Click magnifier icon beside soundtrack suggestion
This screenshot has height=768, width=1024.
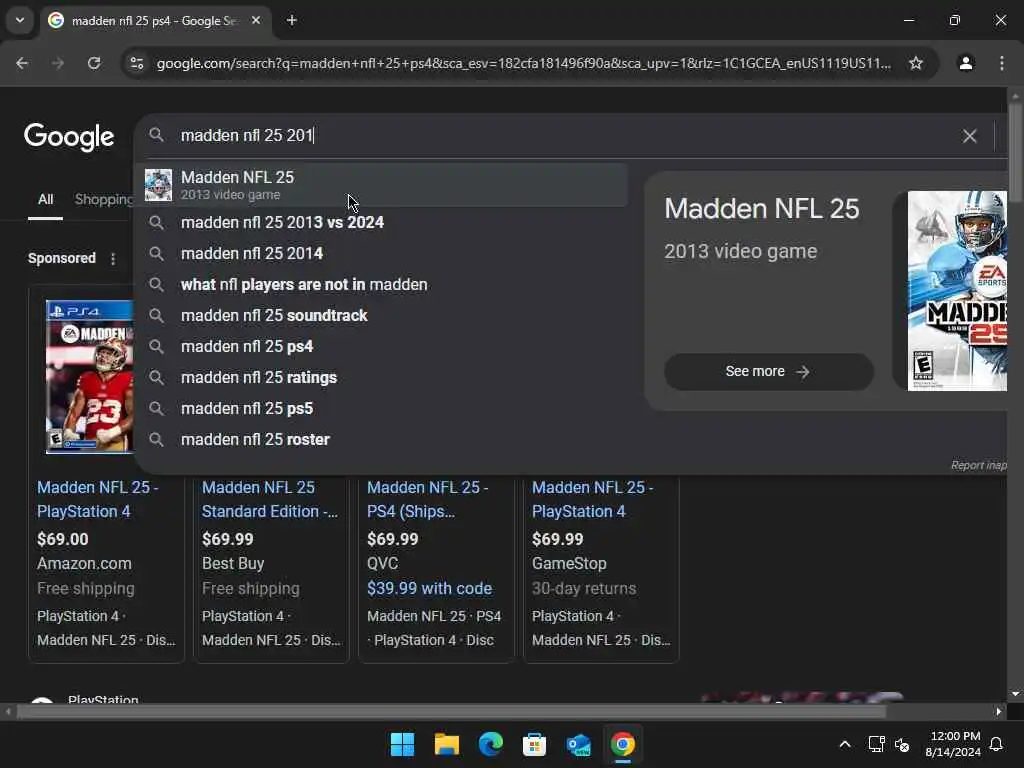pos(156,315)
